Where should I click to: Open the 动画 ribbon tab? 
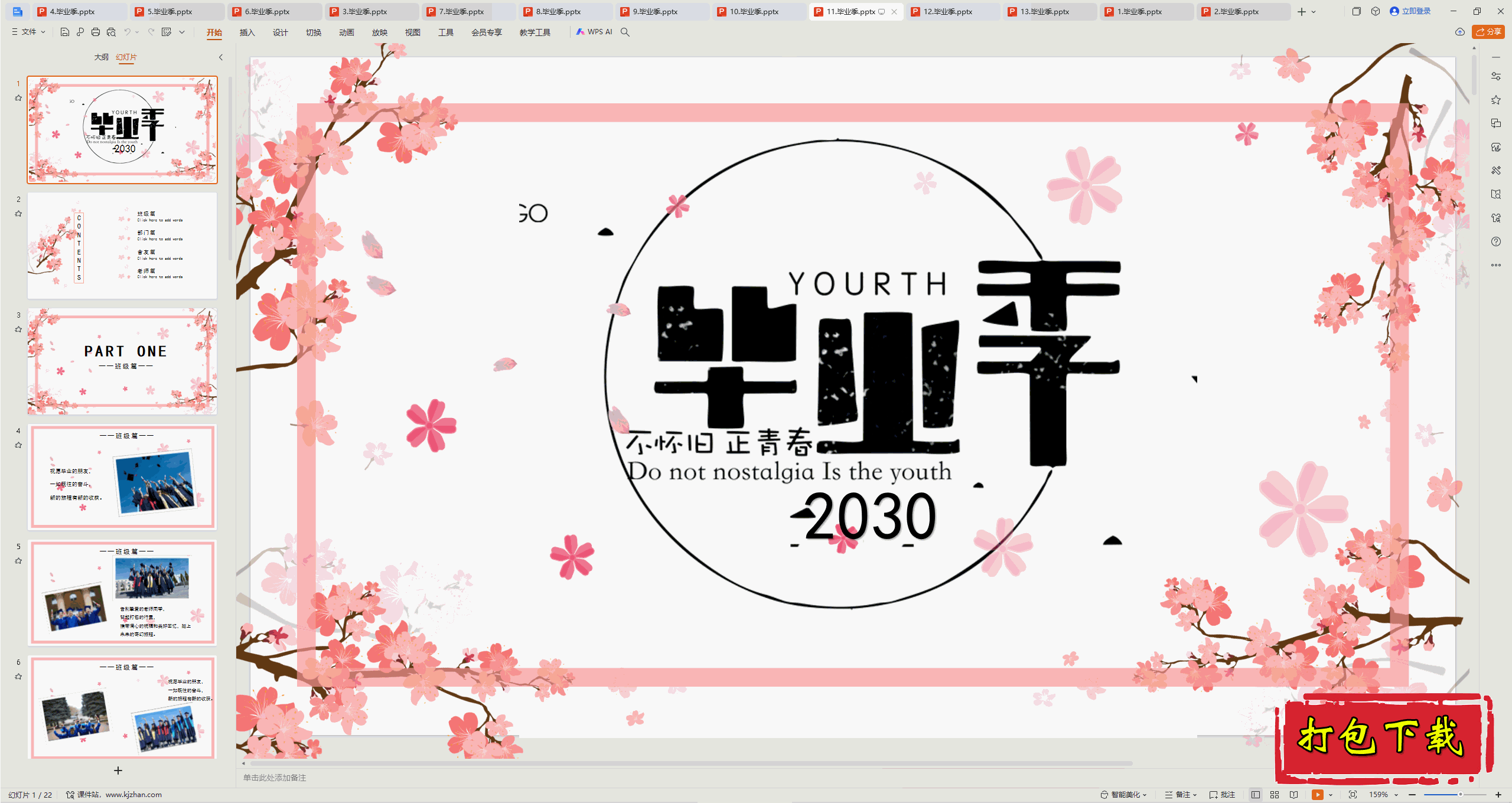coord(346,32)
